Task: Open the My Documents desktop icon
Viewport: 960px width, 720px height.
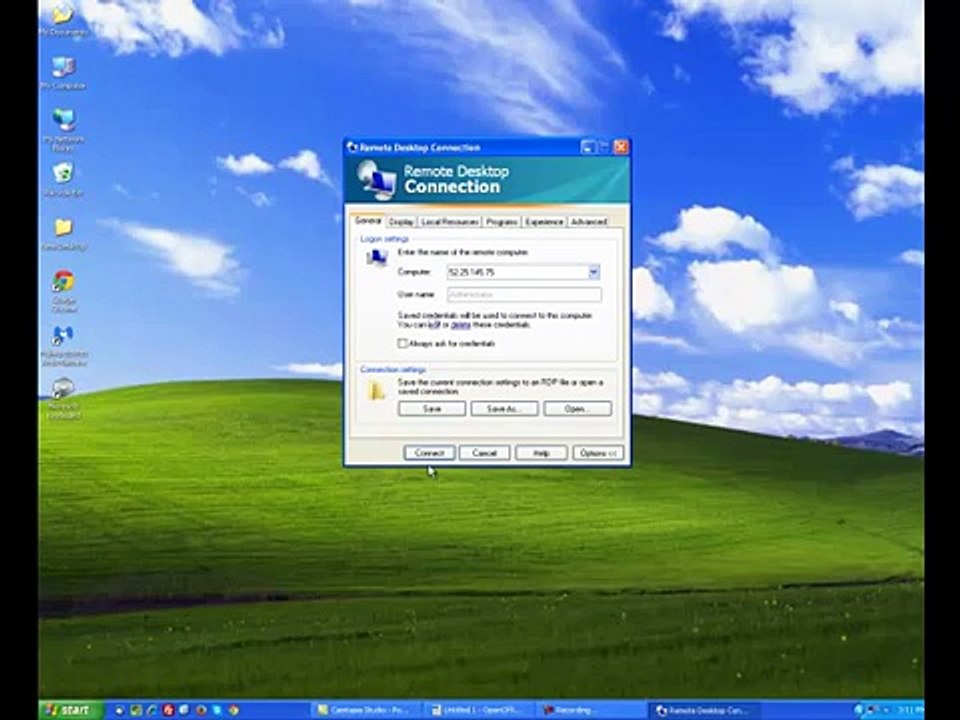Action: (x=62, y=17)
